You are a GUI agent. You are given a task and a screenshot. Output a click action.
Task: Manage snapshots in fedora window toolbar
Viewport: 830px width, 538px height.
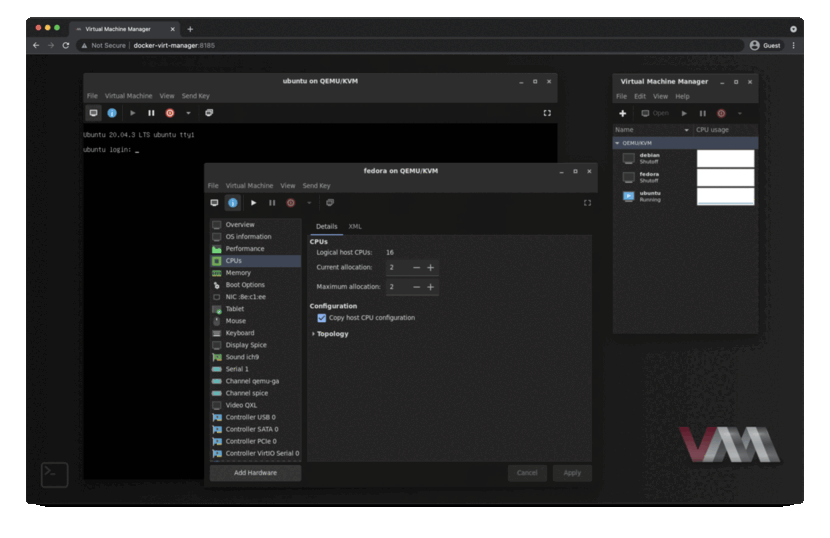tap(330, 203)
